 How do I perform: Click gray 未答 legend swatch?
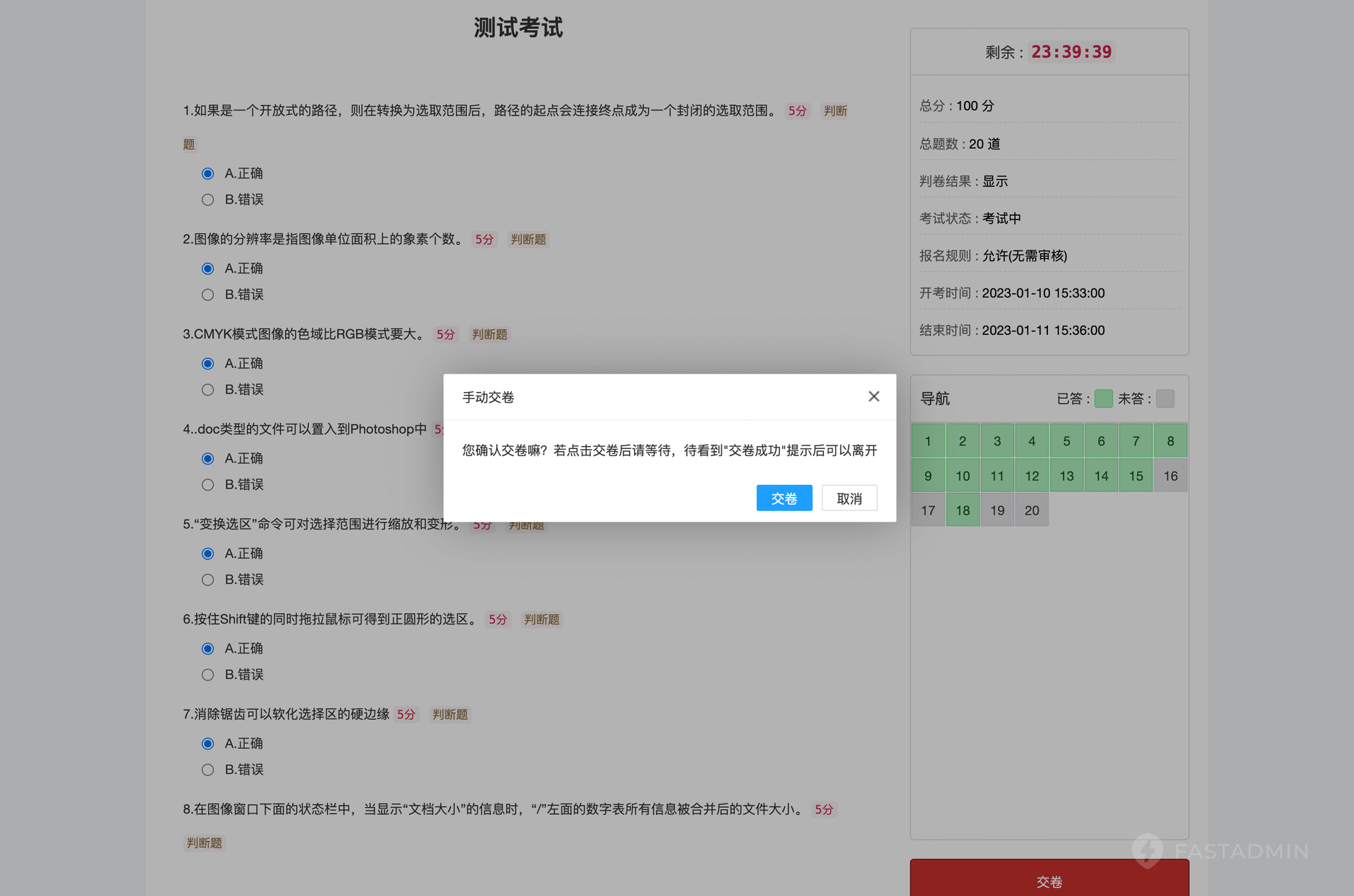point(1165,399)
